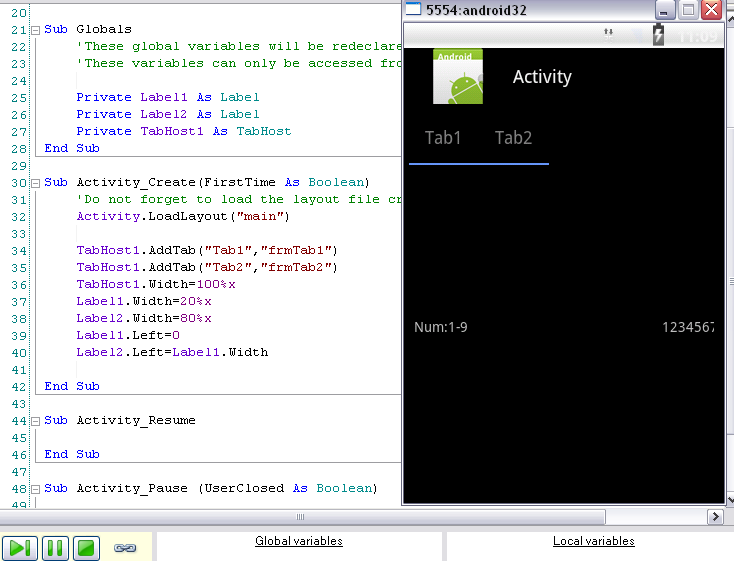Click the vertical scrollbar down arrow
This screenshot has width=734, height=561.
(730, 500)
